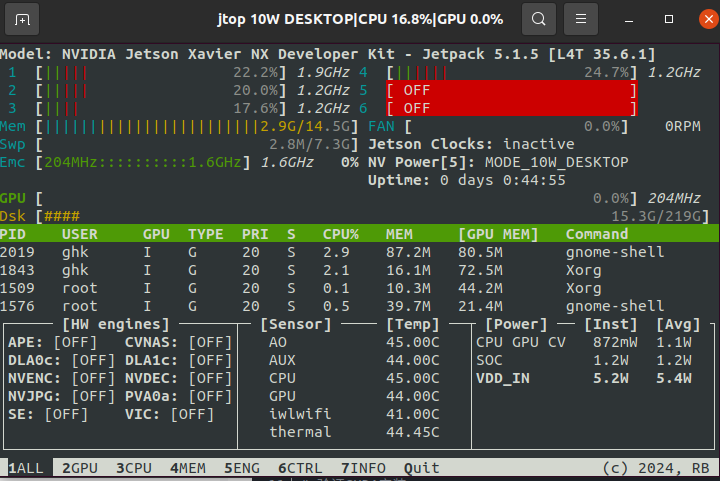
Task: Click the 'SE: [OFF]' engine entry
Action: pos(48,414)
